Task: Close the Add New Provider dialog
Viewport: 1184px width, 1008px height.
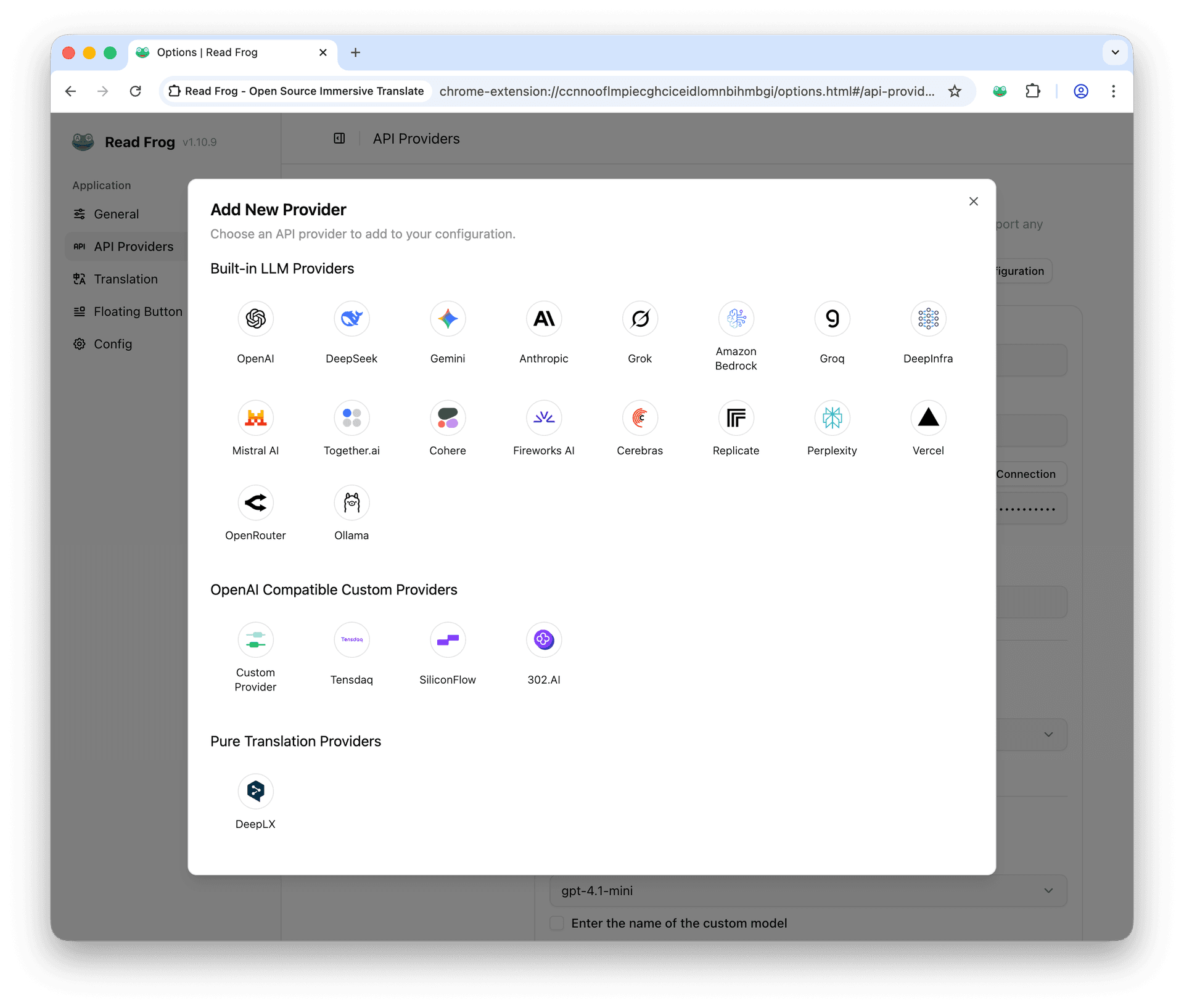Action: [x=973, y=201]
